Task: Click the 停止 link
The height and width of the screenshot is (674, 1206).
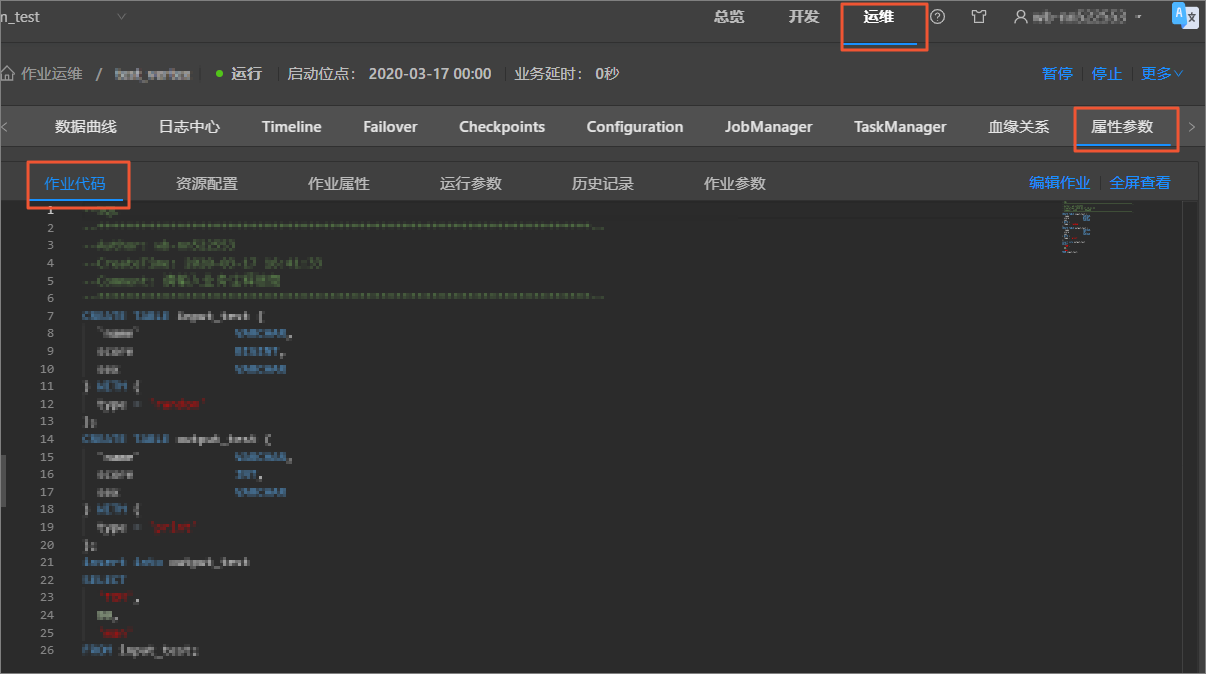Action: click(x=1106, y=73)
